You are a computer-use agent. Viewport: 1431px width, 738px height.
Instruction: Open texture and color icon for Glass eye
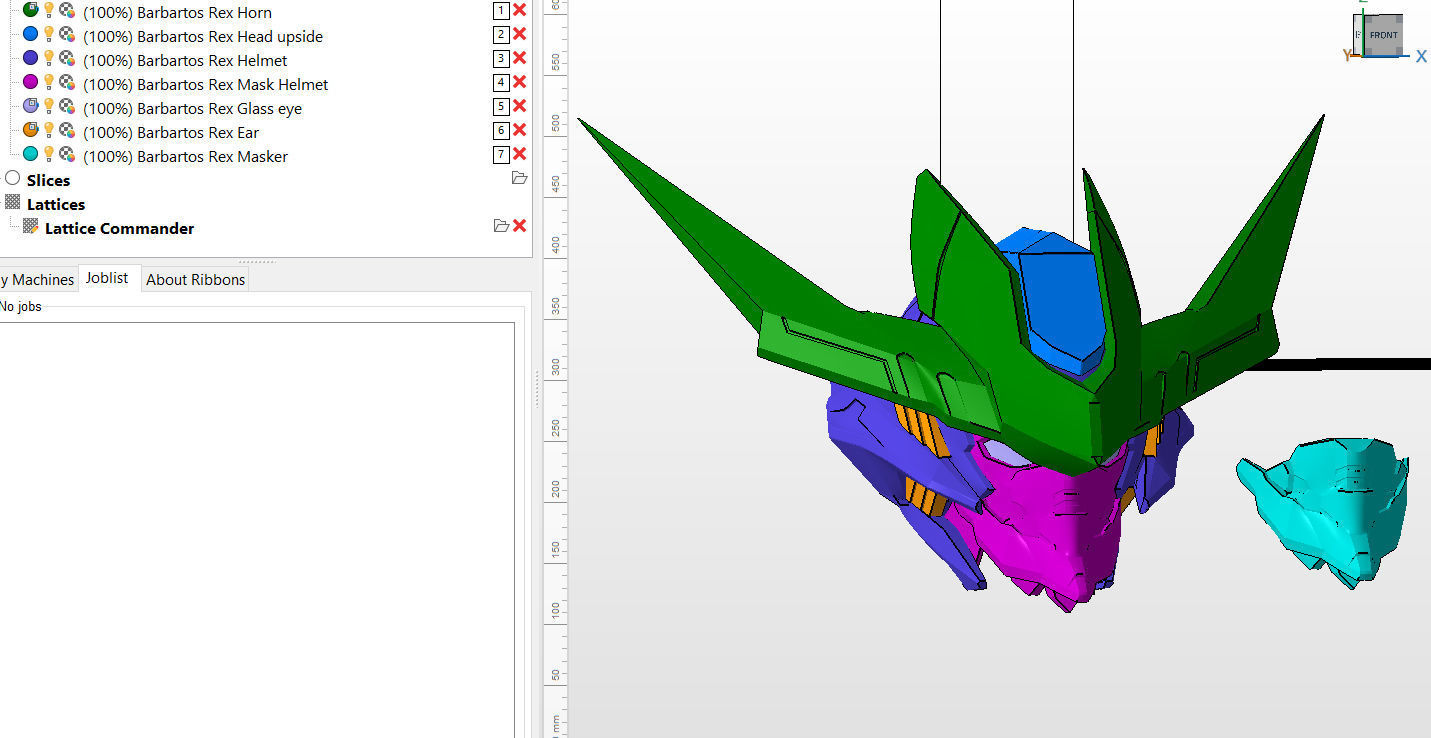coord(67,106)
